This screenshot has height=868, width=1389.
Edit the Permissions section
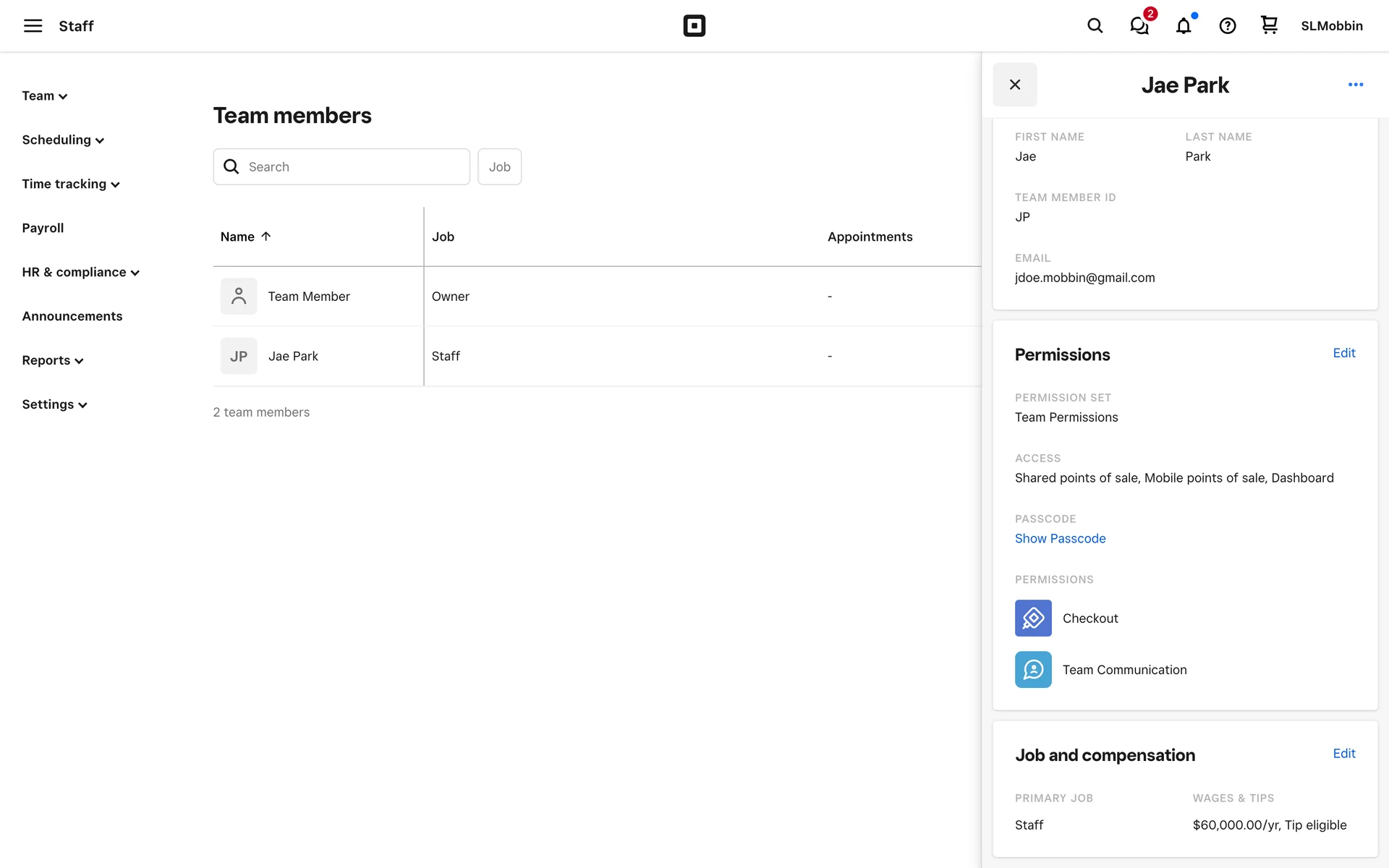[1343, 353]
